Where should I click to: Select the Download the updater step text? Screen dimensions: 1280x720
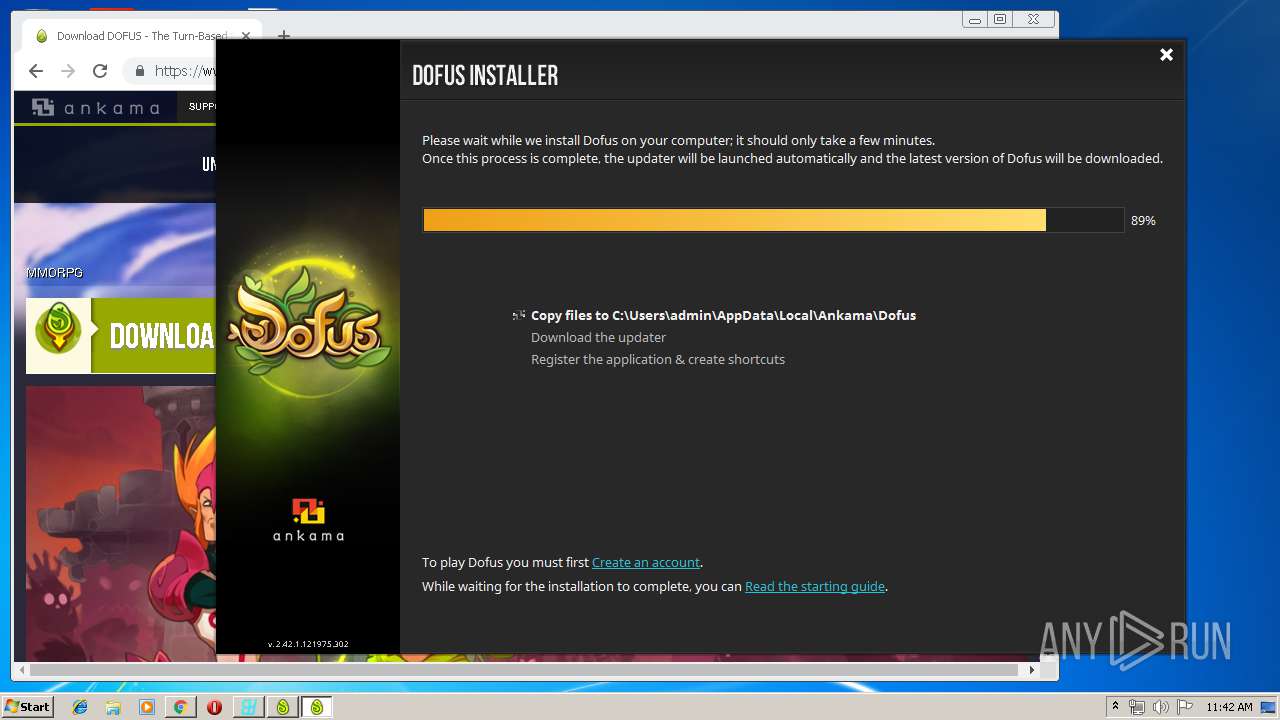(x=598, y=337)
